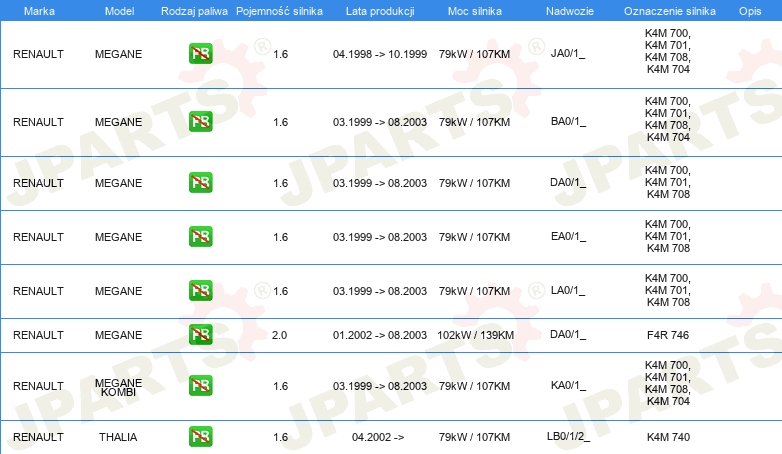Select the MEGANE KOMBI model cell
This screenshot has height=454, width=782.
pyautogui.click(x=118, y=387)
